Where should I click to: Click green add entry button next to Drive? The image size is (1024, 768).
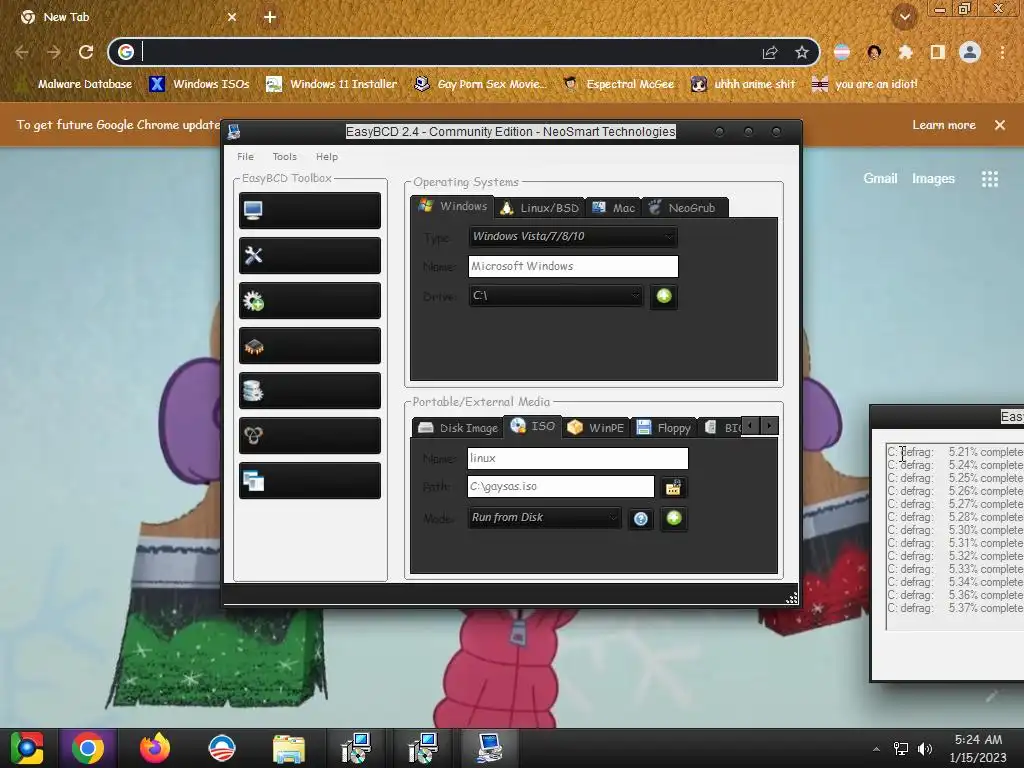664,296
